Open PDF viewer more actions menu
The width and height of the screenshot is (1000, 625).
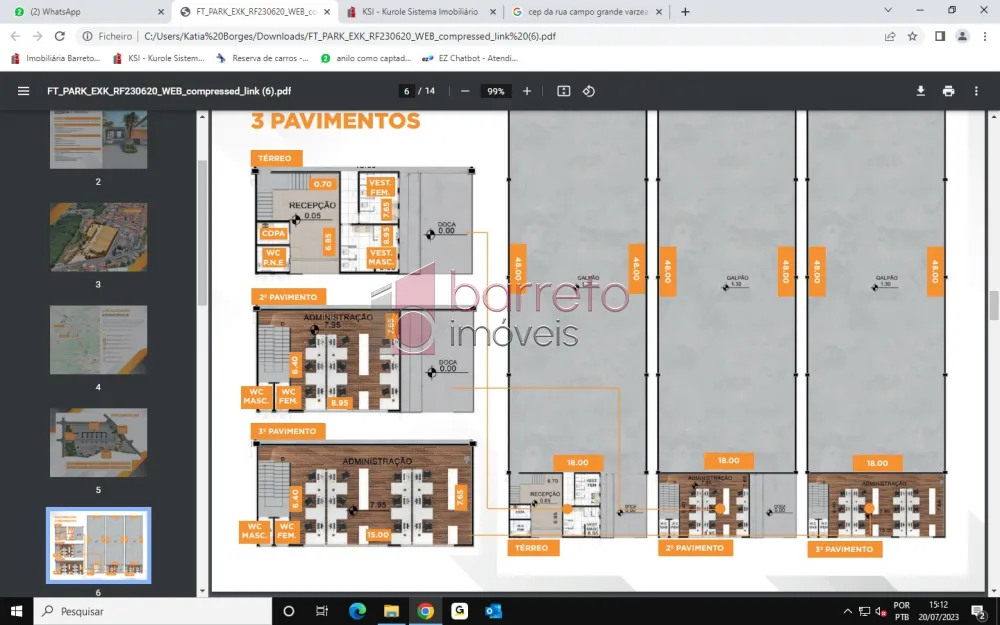pyautogui.click(x=977, y=91)
